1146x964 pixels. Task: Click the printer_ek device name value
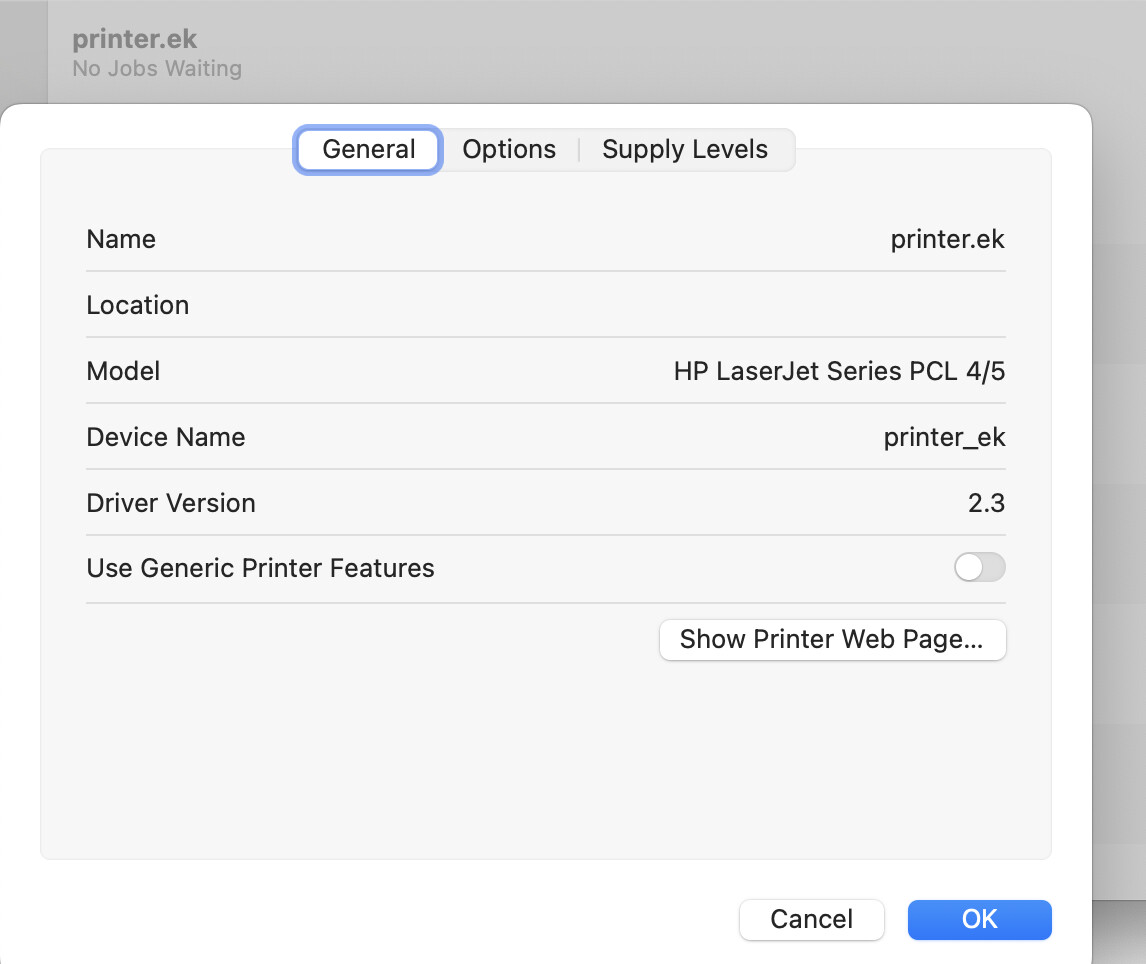944,438
